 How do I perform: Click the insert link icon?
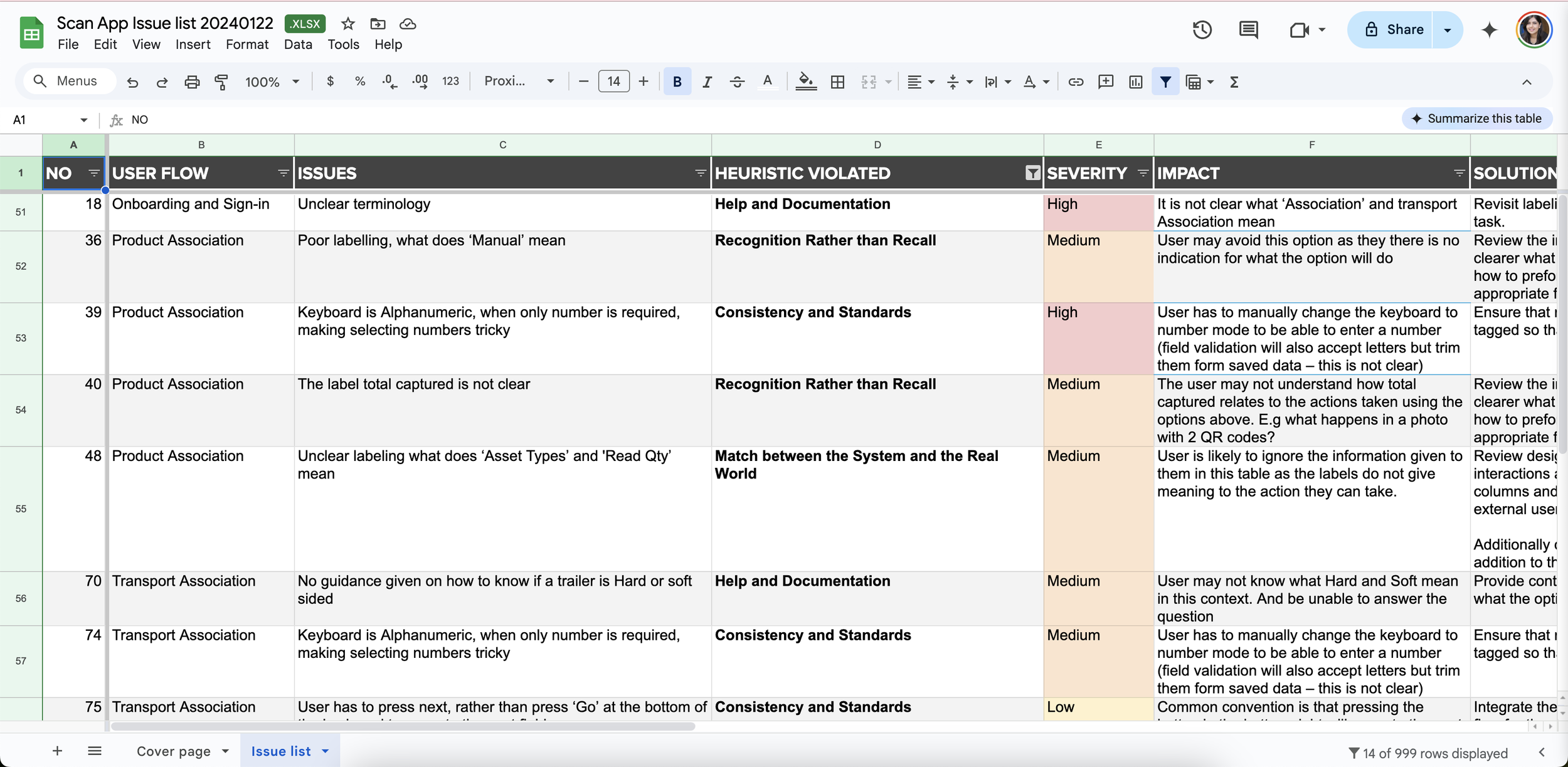tap(1076, 82)
